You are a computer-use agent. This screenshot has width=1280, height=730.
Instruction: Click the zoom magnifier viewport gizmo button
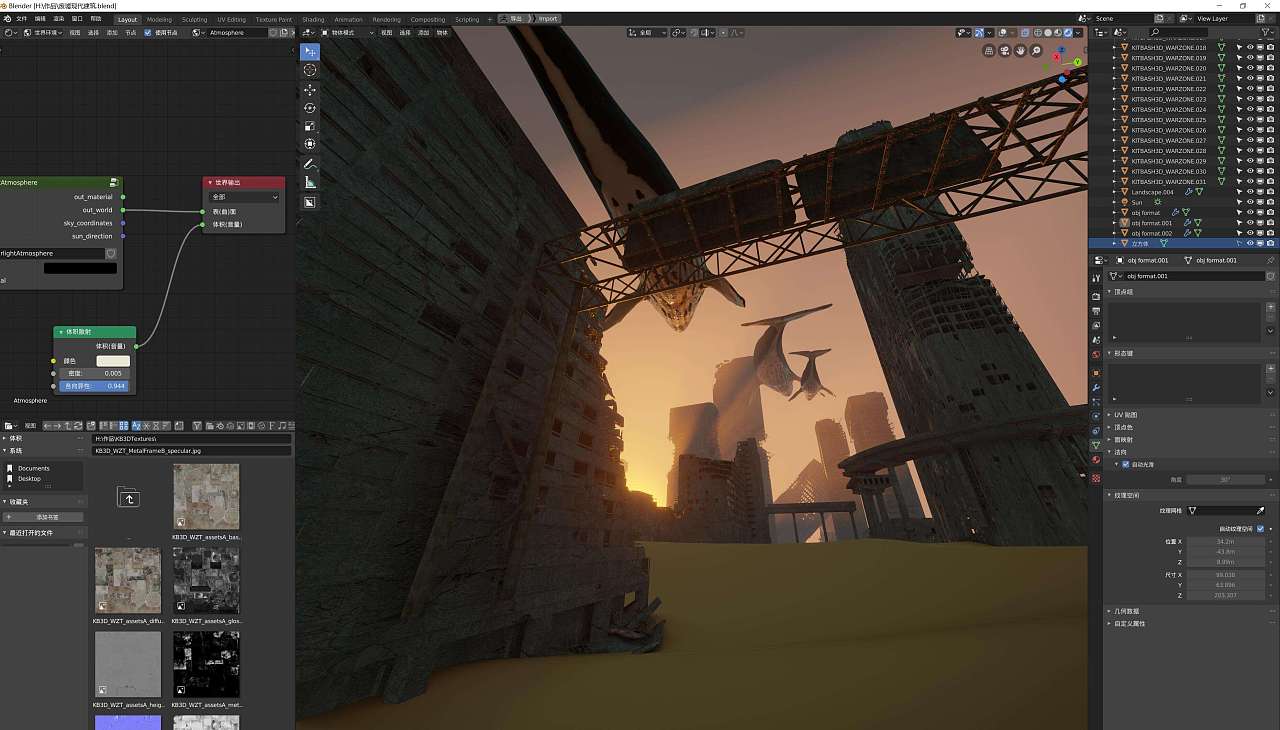[1037, 51]
